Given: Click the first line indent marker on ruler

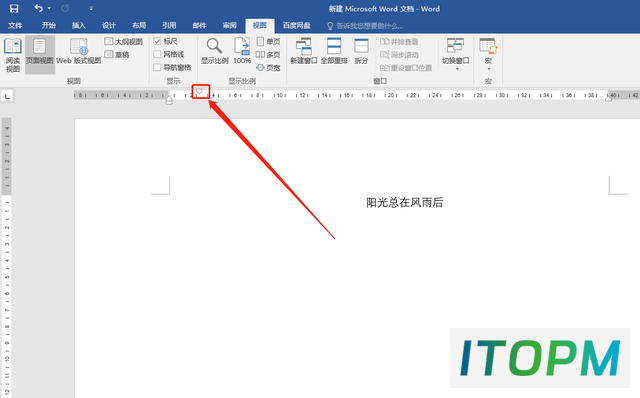Looking at the screenshot, I should 199,91.
